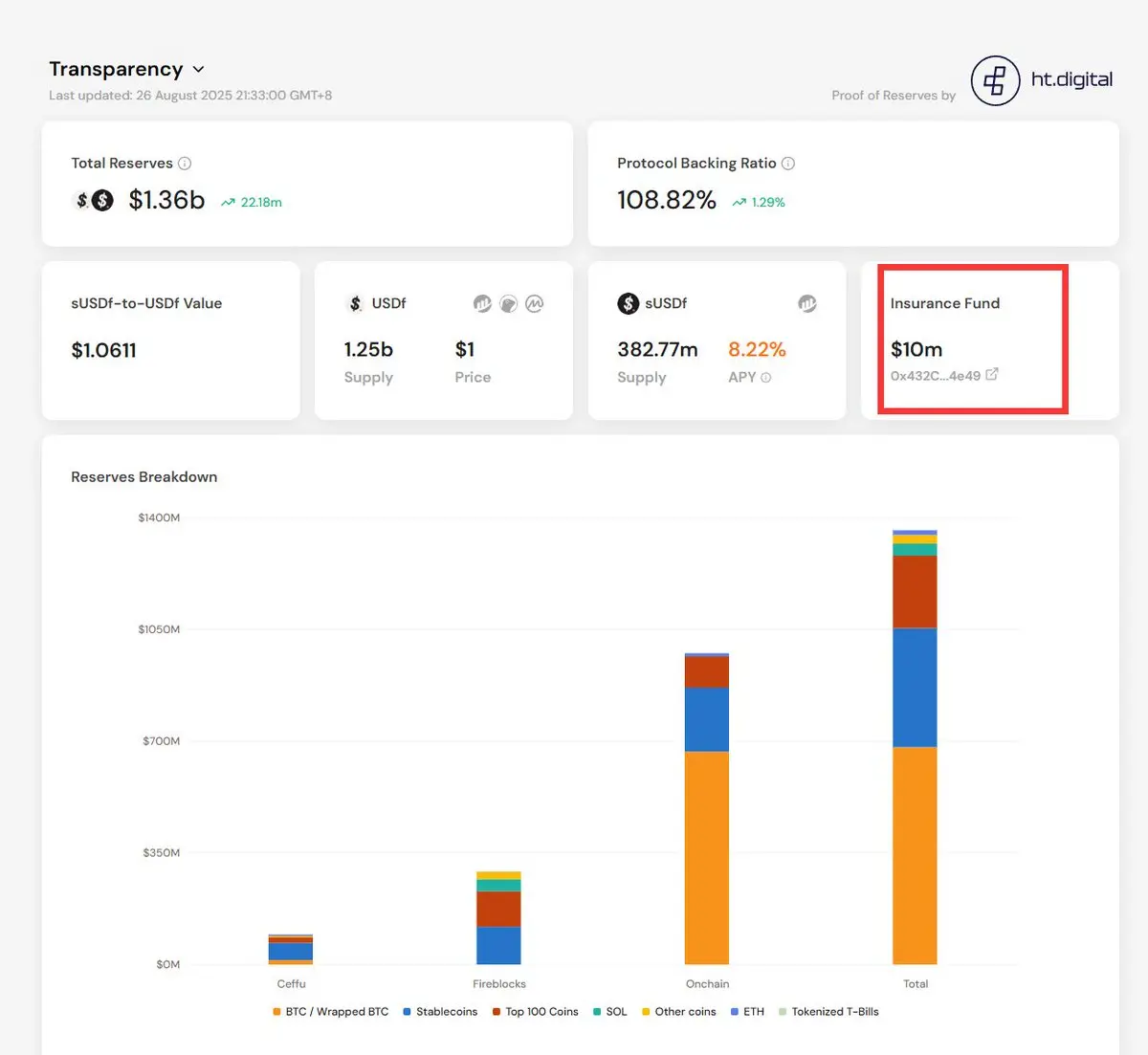
Task: Click the sUSDf market tracker icon
Action: [x=807, y=304]
